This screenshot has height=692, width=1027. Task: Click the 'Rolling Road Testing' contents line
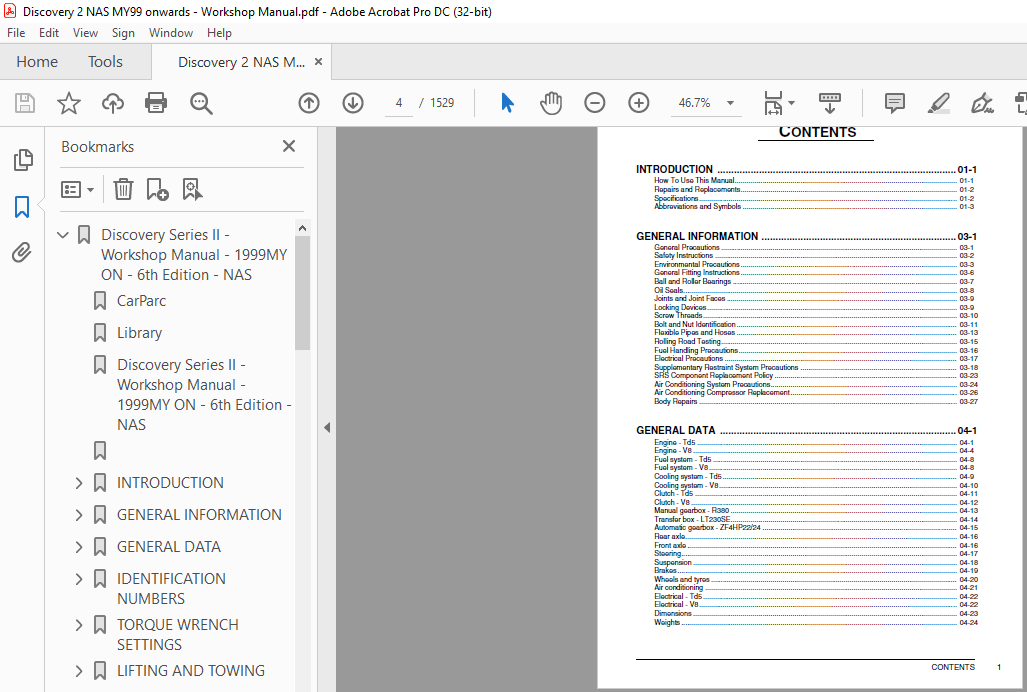[815, 342]
